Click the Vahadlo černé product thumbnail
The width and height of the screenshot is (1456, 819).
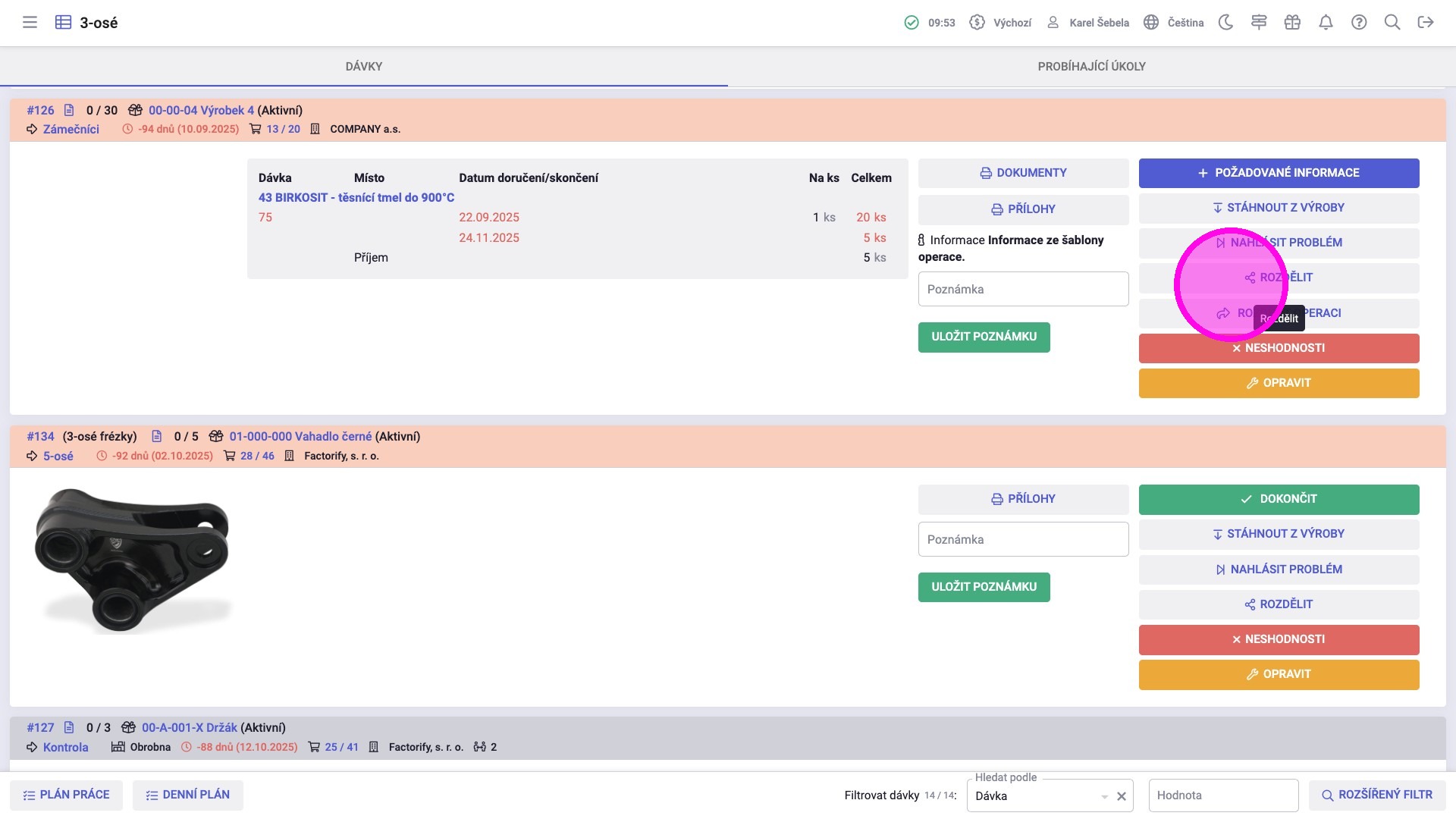[133, 561]
